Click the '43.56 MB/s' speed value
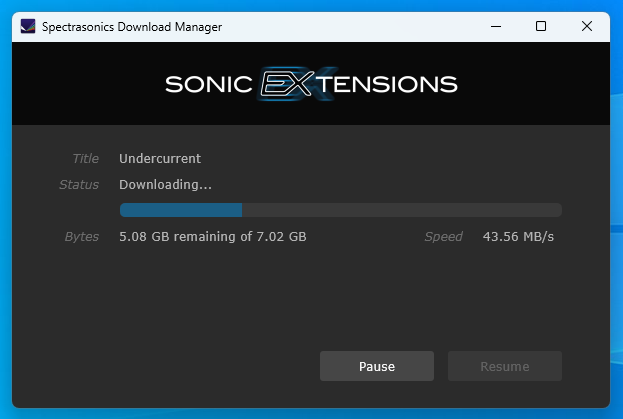This screenshot has width=623, height=419. [x=518, y=237]
